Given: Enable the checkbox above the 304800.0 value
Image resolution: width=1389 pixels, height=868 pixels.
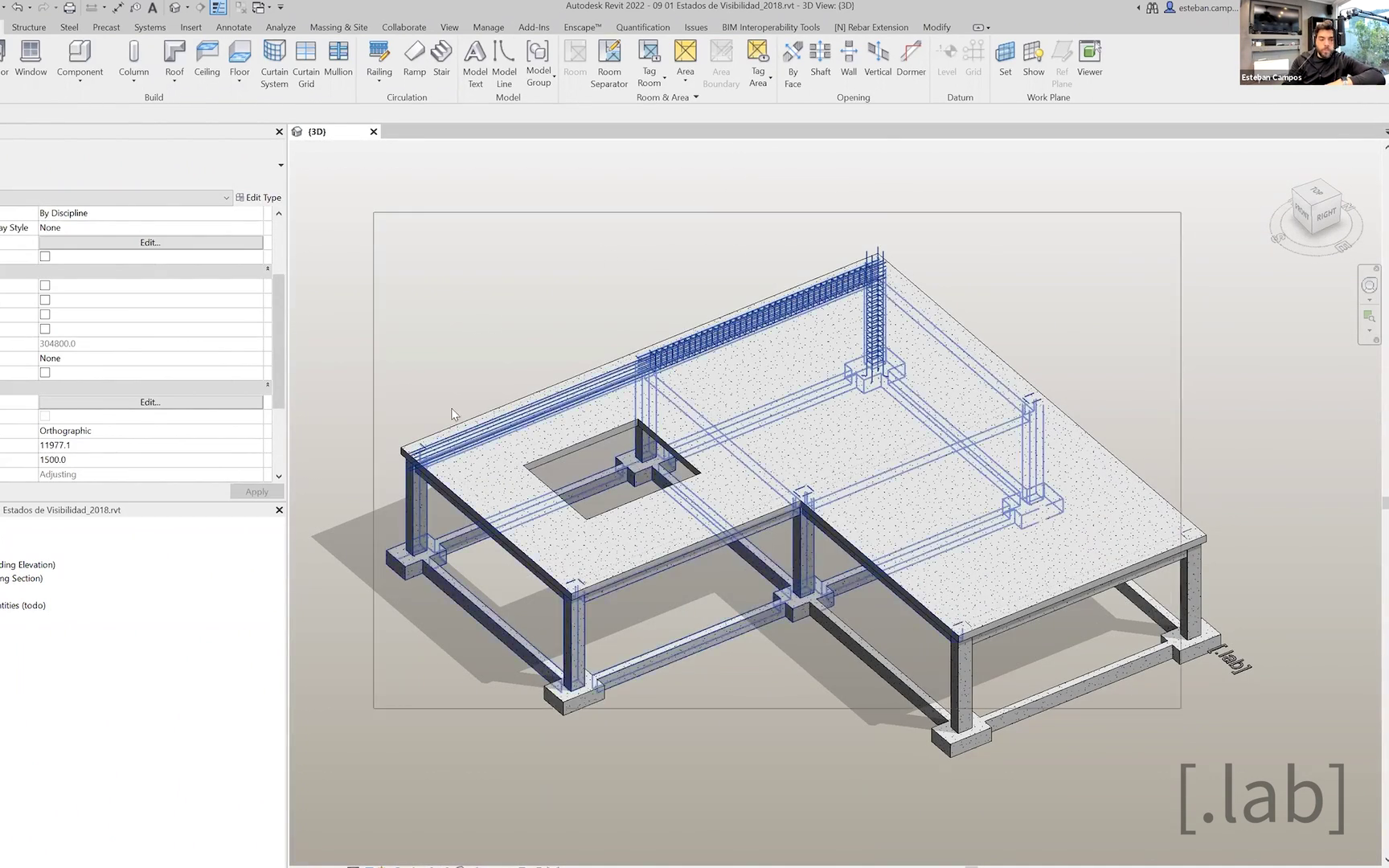Looking at the screenshot, I should (45, 329).
